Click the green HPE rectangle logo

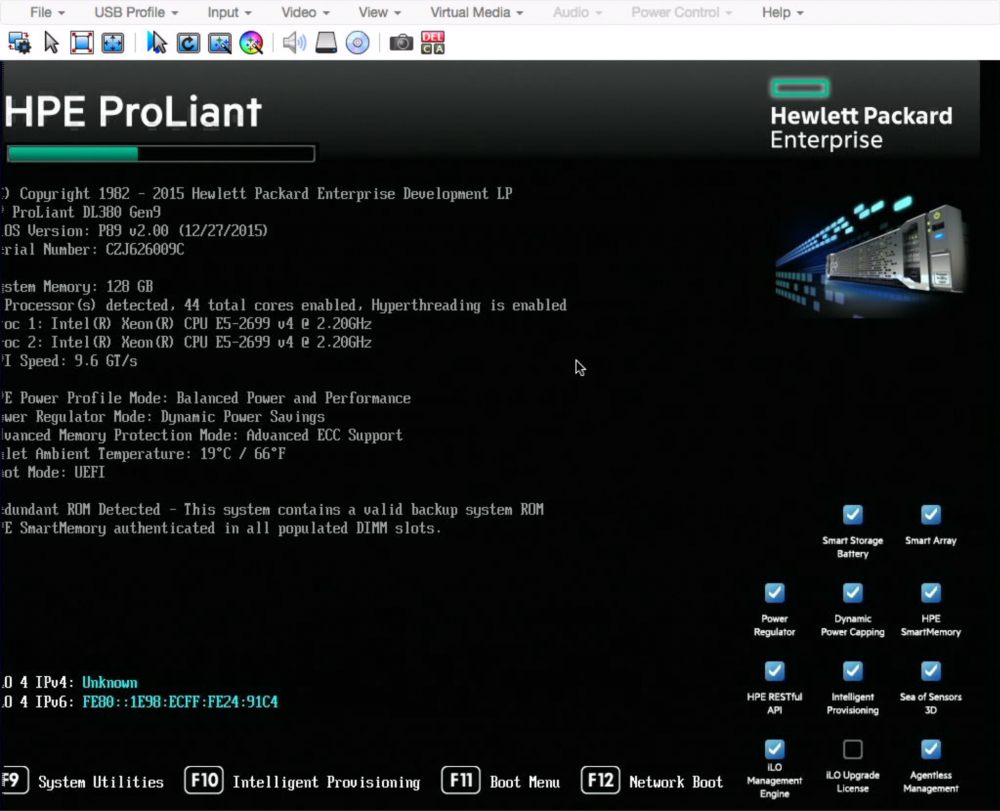click(800, 88)
